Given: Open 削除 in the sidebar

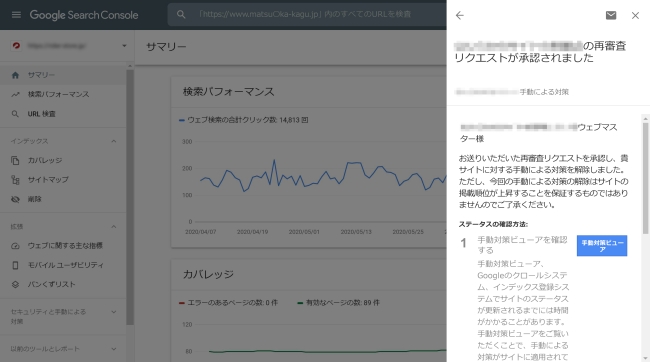Looking at the screenshot, I should pos(63,199).
